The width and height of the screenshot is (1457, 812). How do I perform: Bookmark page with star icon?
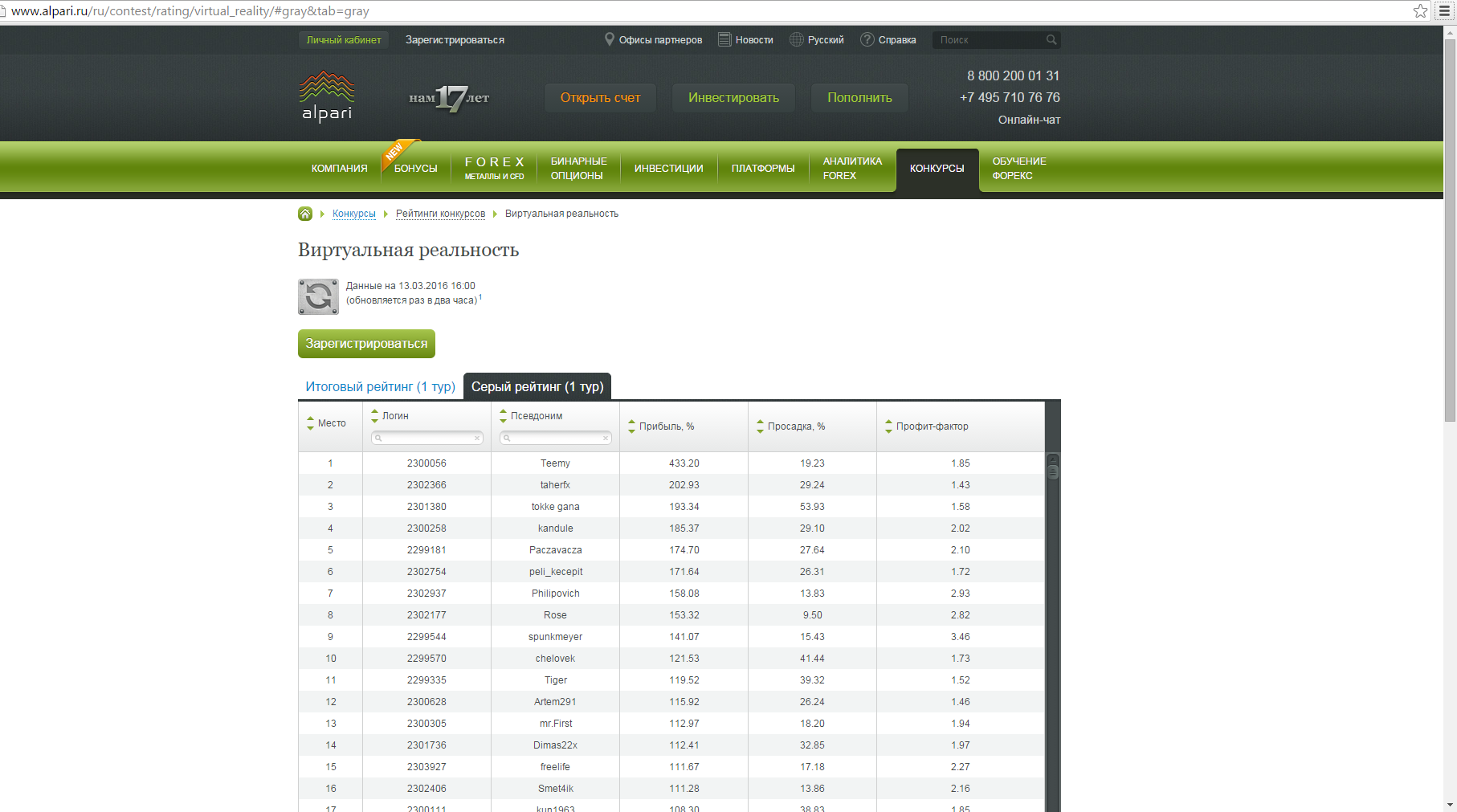[1420, 10]
